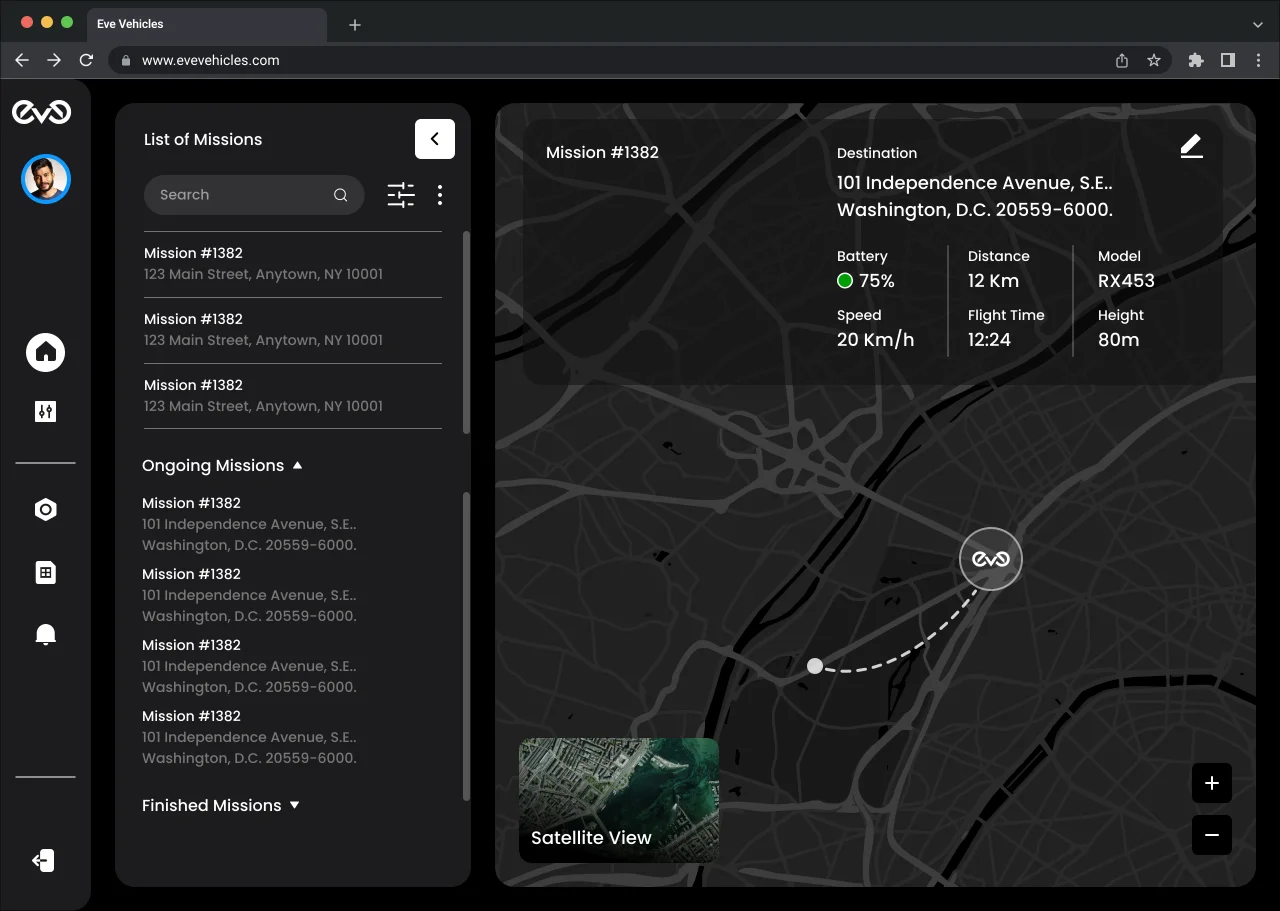
Task: Click the ongoing missions list scrollbar
Action: point(466,646)
